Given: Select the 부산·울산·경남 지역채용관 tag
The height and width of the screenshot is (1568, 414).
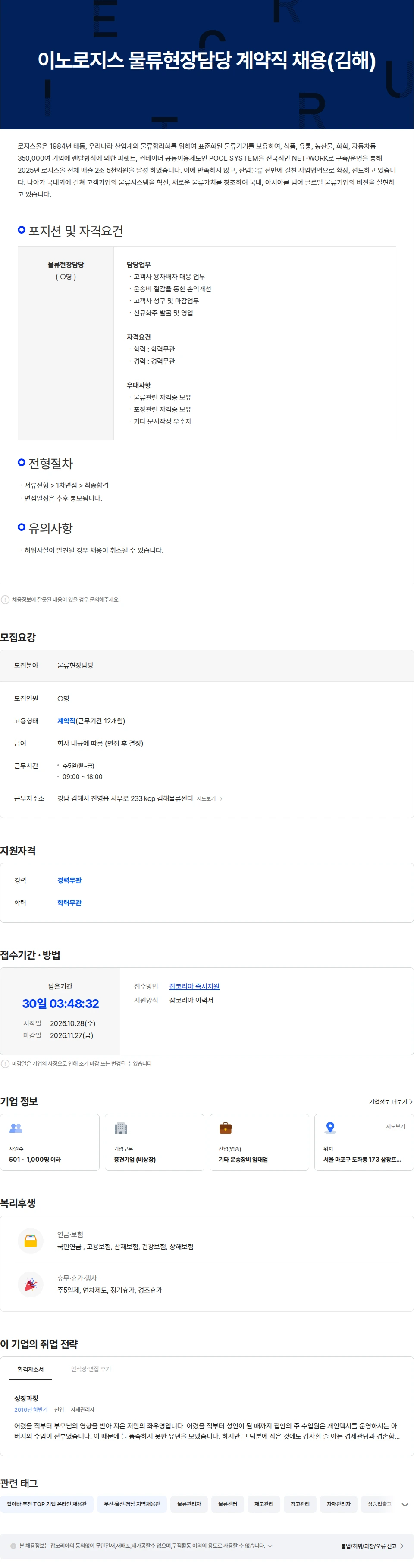Looking at the screenshot, I should [x=132, y=1504].
